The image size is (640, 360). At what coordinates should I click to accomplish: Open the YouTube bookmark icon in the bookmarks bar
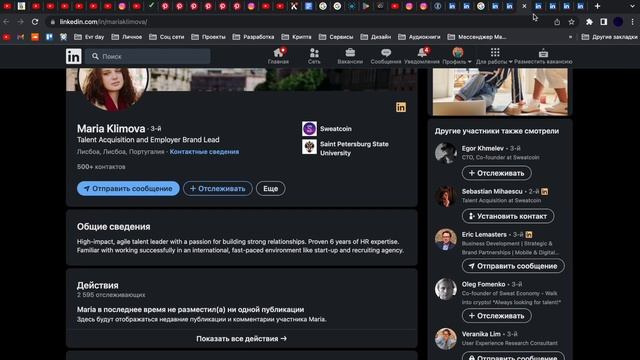(x=7, y=37)
